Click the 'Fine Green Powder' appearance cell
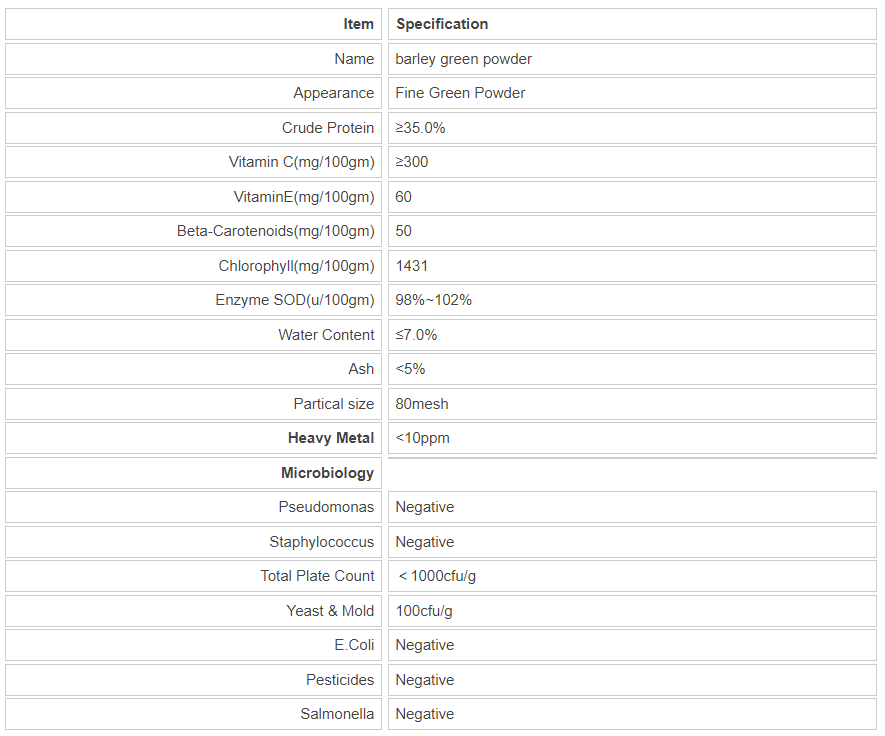The image size is (885, 736). pyautogui.click(x=460, y=93)
